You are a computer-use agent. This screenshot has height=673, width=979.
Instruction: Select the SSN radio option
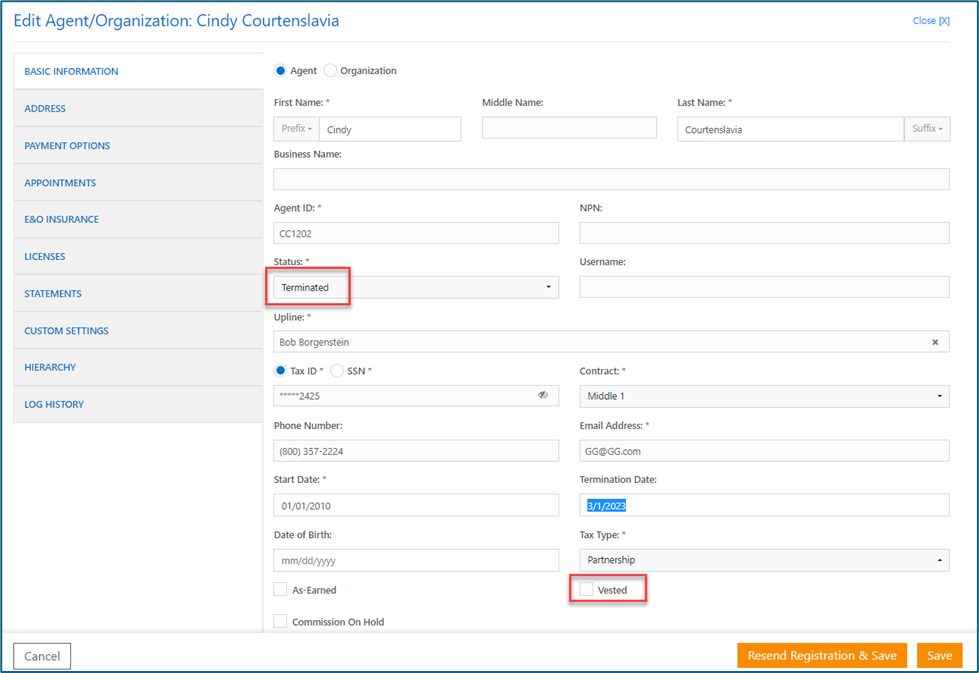click(337, 371)
